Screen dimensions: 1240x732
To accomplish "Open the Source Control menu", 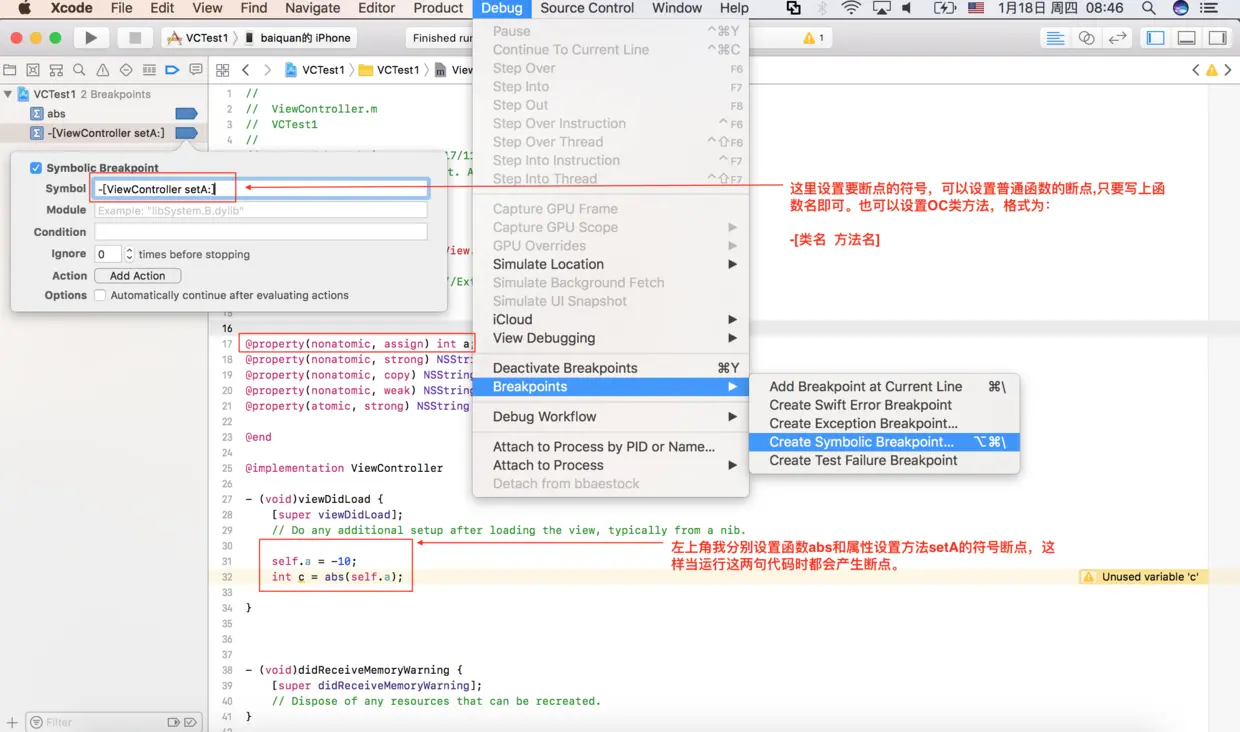I will pos(587,8).
